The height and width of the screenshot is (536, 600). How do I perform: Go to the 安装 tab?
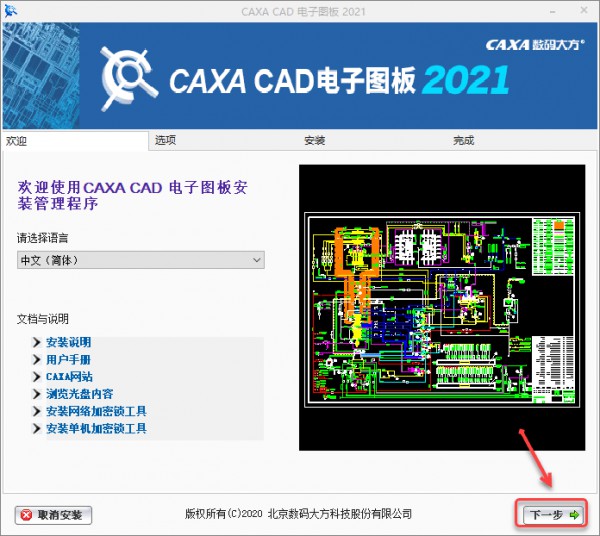click(315, 141)
